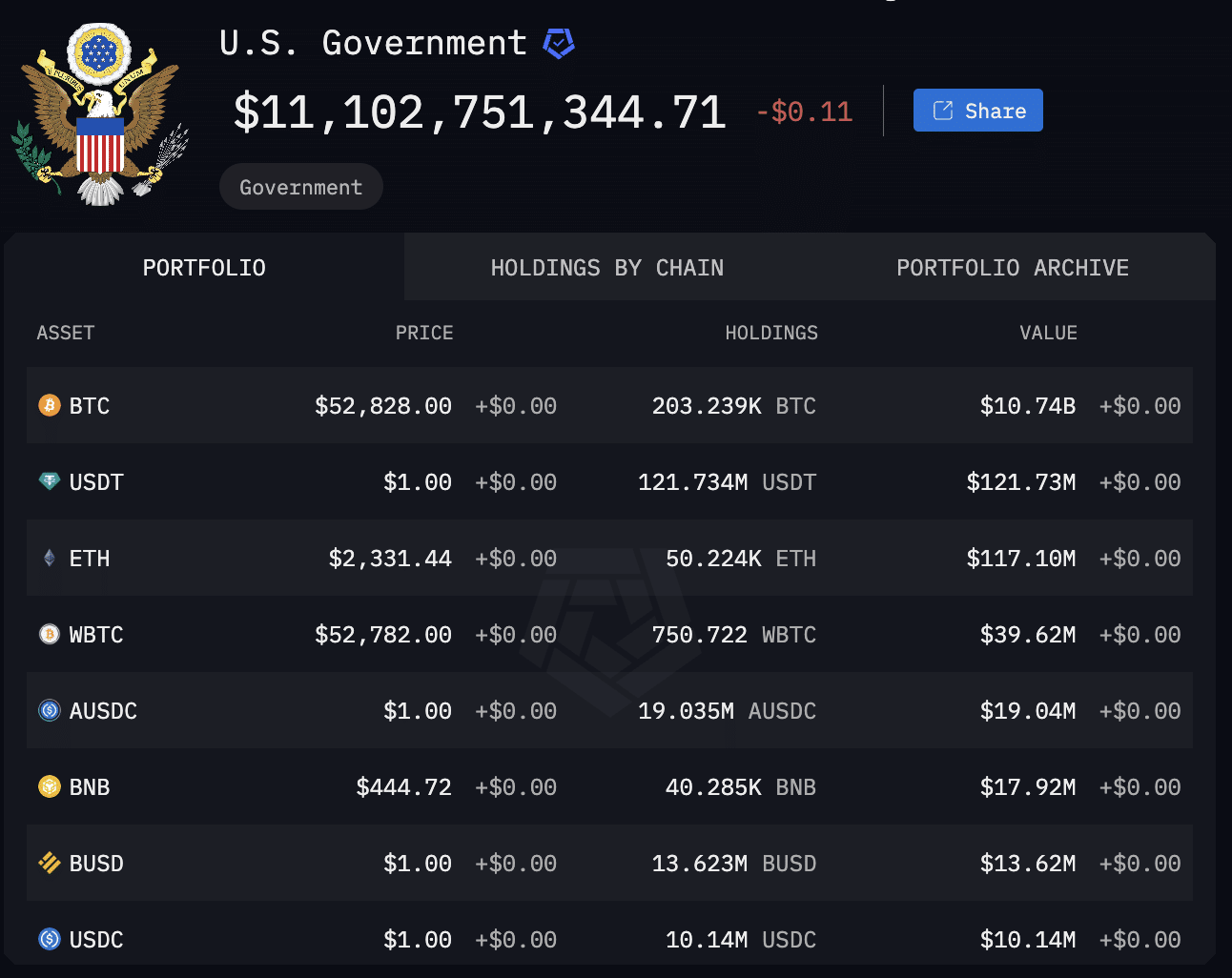The width and height of the screenshot is (1232, 978).
Task: Open the U.S. Government eagle seal image
Action: pyautogui.click(x=101, y=114)
